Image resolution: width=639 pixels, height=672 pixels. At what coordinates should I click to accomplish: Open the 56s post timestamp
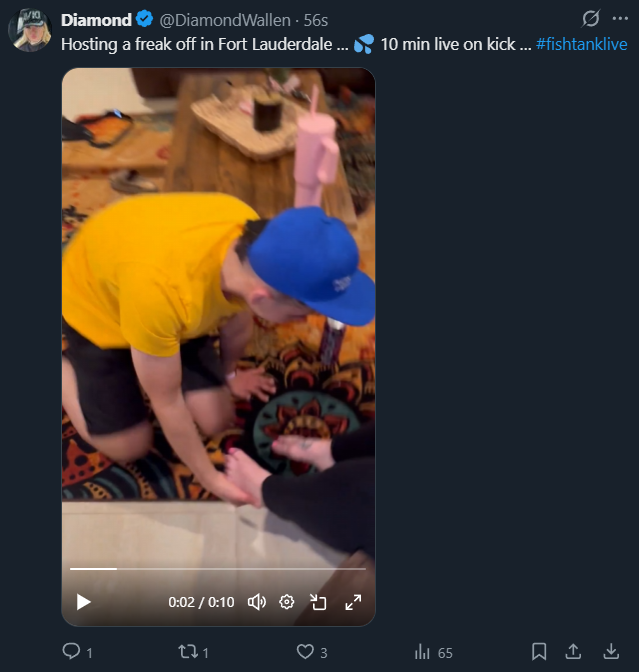(316, 20)
